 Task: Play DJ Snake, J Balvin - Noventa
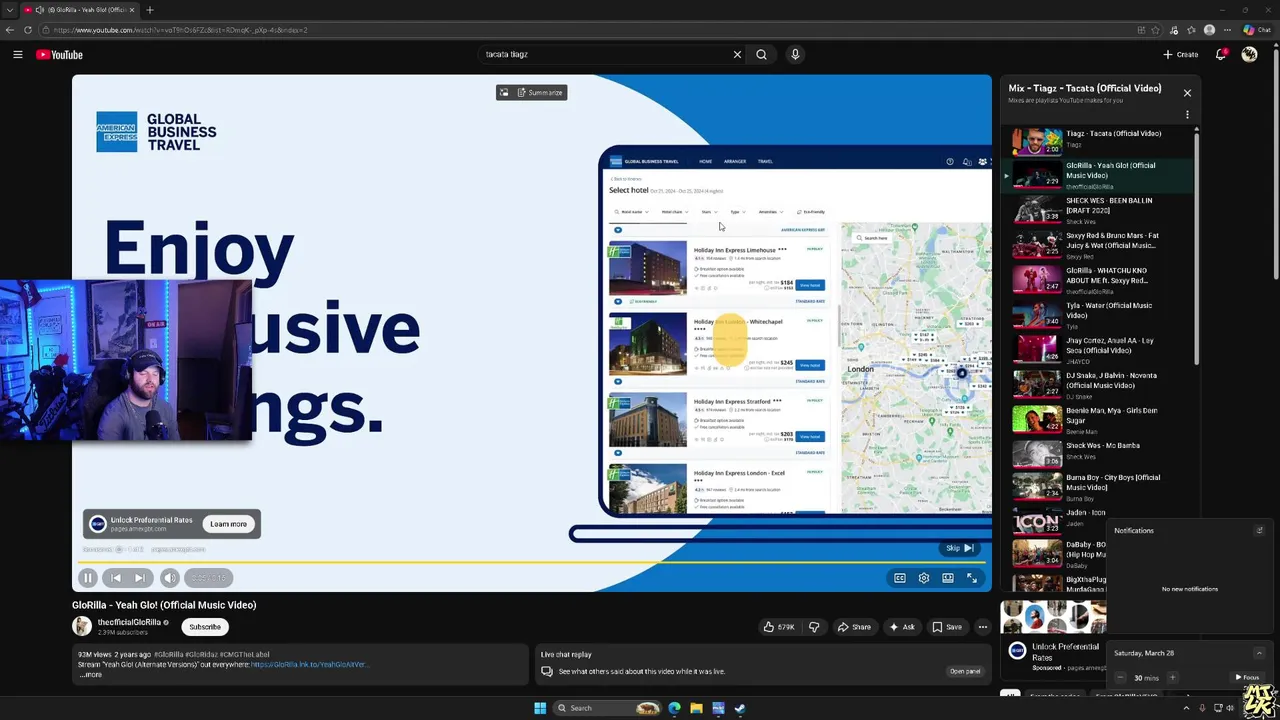(x=1098, y=385)
